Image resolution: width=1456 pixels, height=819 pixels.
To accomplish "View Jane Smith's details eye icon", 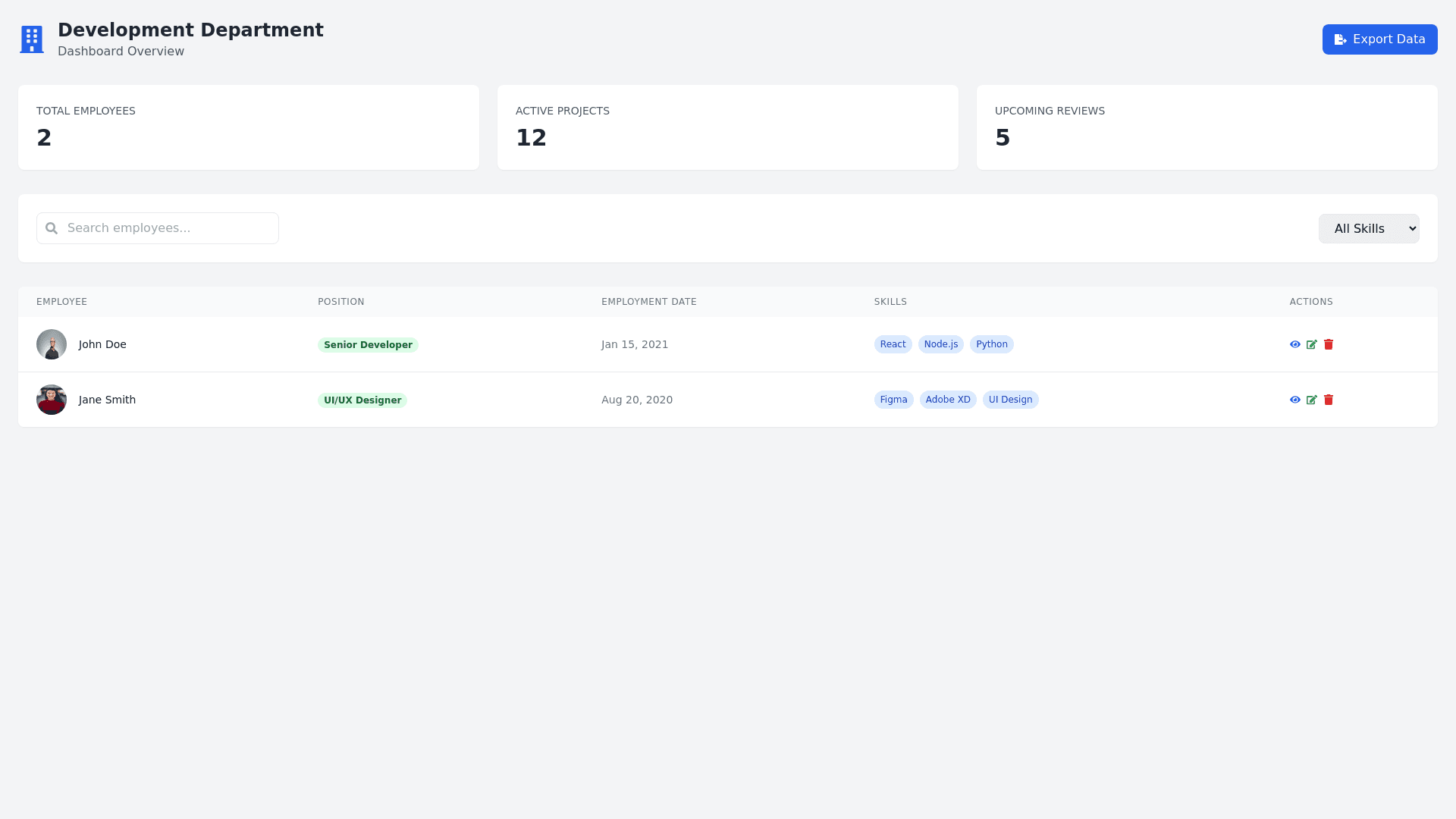I will [1295, 400].
